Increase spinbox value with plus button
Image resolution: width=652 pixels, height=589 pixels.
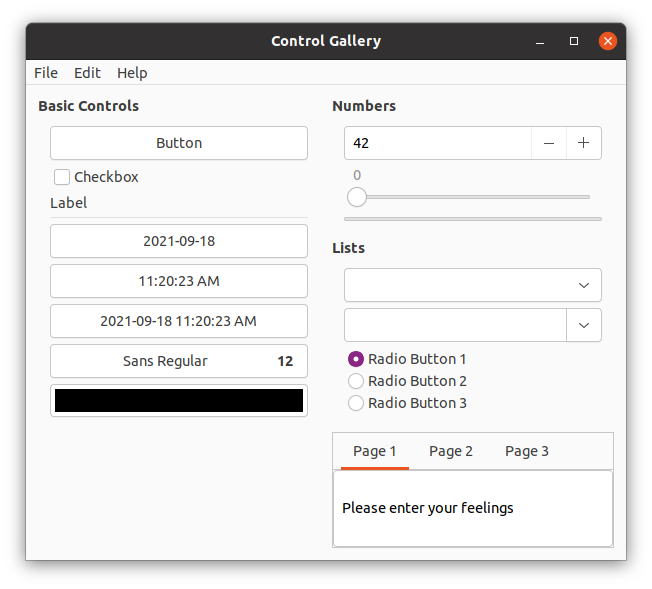(583, 143)
